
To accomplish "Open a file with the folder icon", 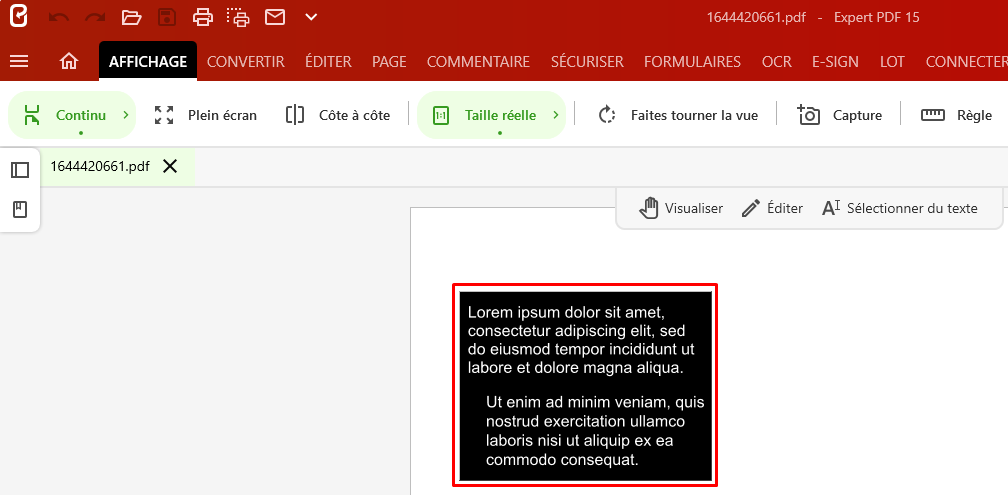I will coord(131,17).
